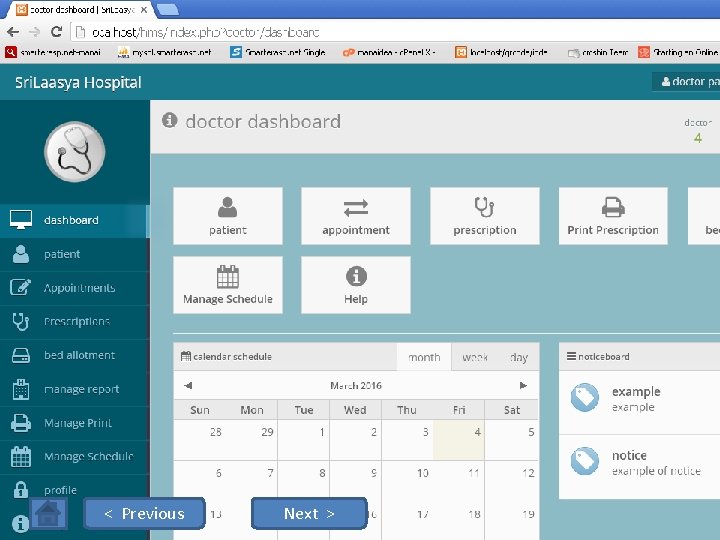
Task: Open the patient dashboard tile
Action: tap(228, 216)
